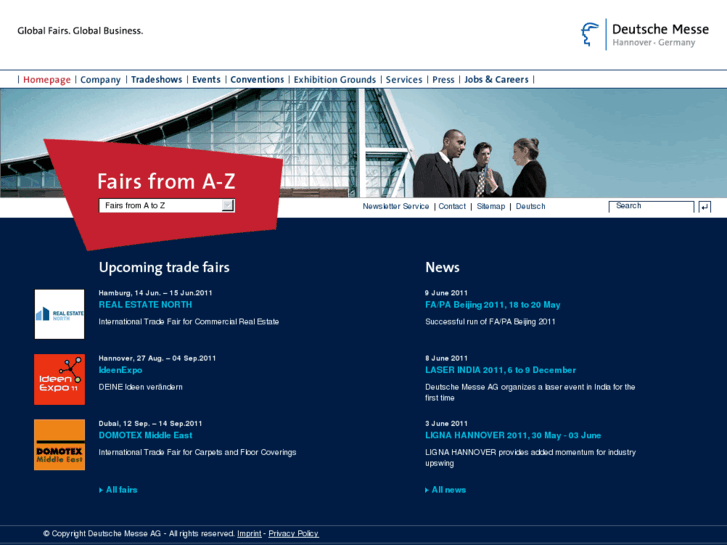Click the '3 June 2011' news date

click(x=446, y=423)
